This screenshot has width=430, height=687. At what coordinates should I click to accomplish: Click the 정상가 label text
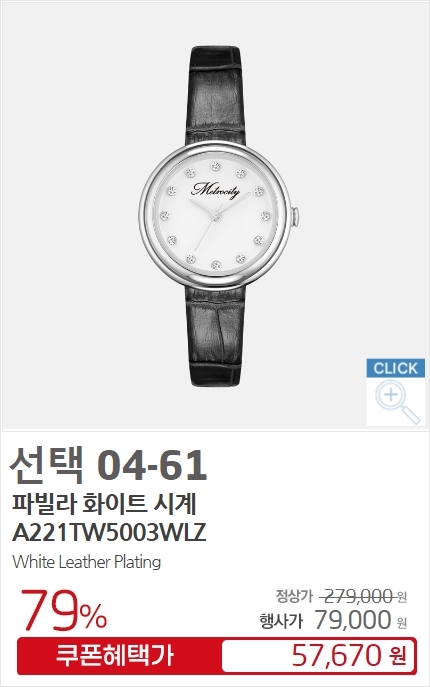click(294, 596)
